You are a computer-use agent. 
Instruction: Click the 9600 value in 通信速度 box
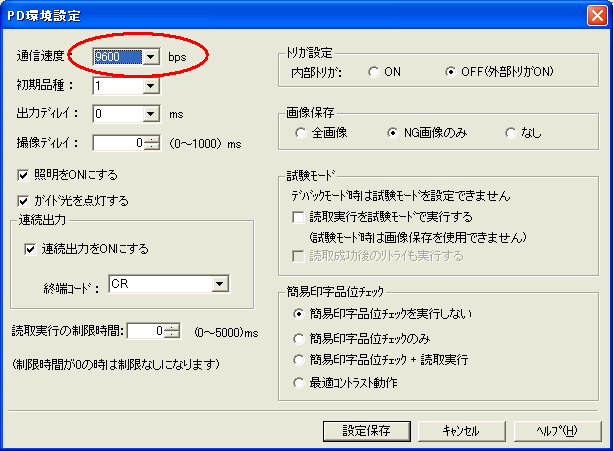click(x=118, y=57)
